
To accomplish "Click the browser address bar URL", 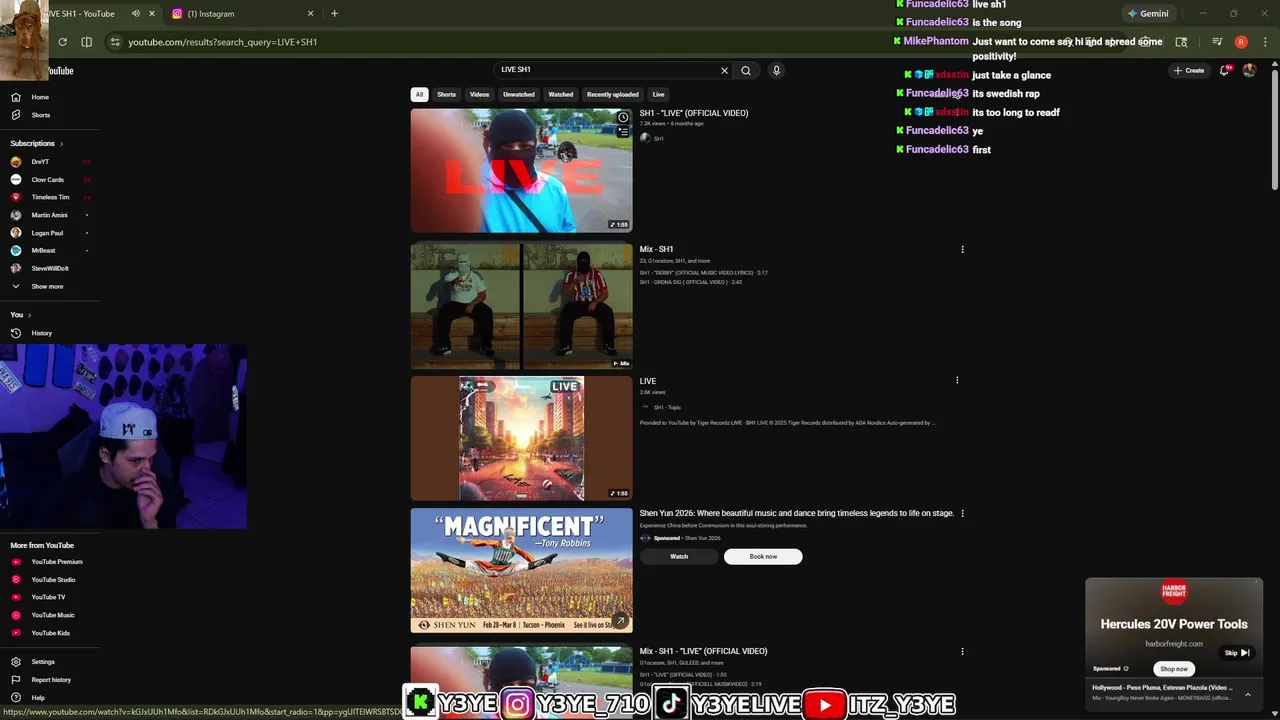I will (x=223, y=42).
